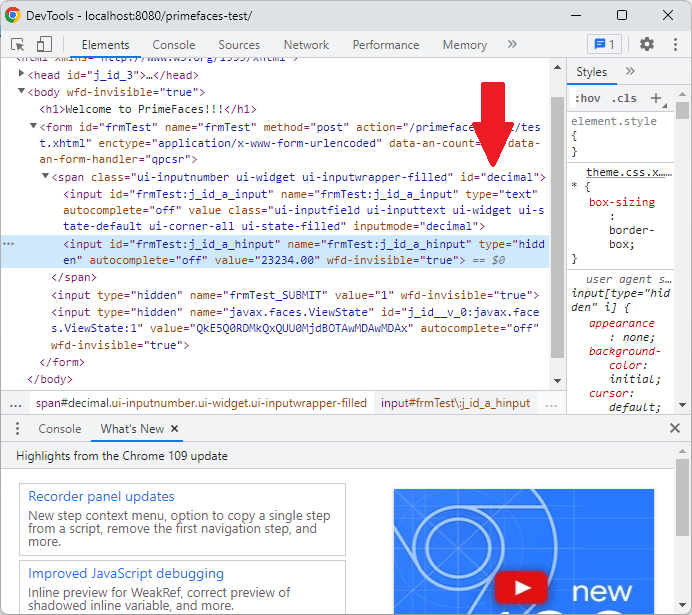This screenshot has width=692, height=615.
Task: Open the Recorder panel updates link
Action: coord(101,496)
